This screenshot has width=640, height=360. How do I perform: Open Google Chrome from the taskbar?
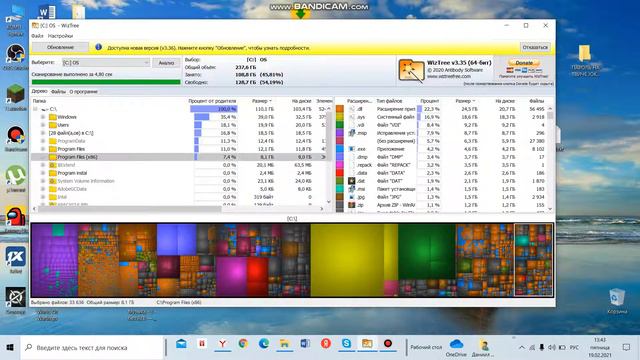[x=243, y=344]
